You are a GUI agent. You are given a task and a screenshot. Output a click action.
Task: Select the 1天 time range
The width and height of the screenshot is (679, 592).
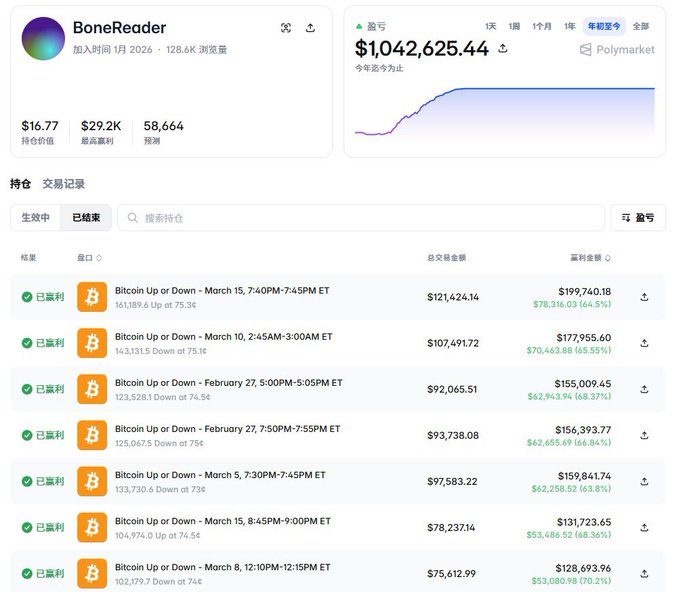[491, 26]
